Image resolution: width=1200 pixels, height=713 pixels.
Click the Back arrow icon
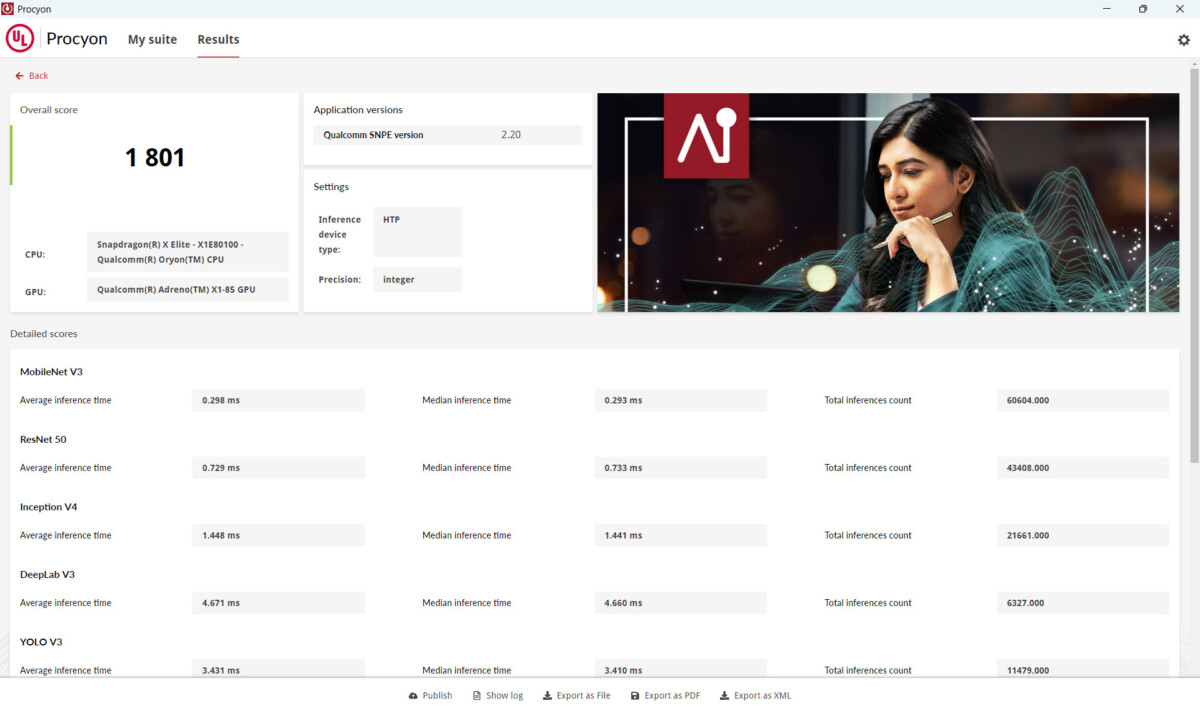pos(19,76)
